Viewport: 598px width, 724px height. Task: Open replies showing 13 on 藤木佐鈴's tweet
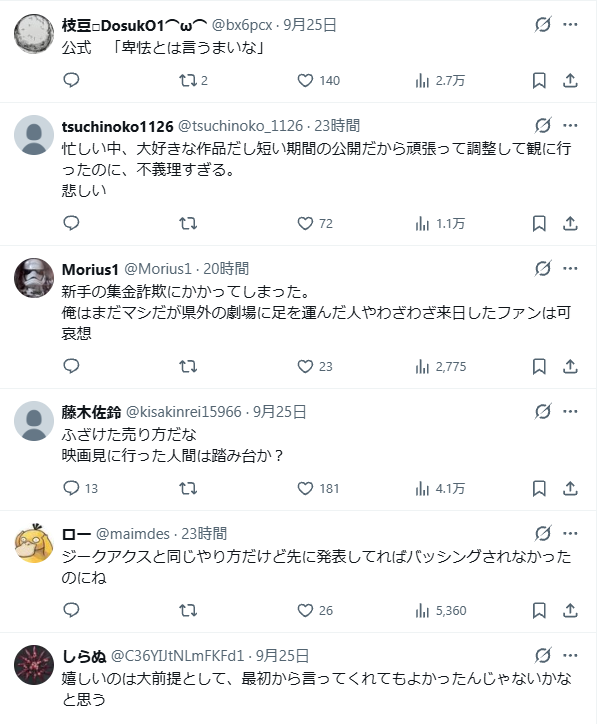(x=80, y=489)
